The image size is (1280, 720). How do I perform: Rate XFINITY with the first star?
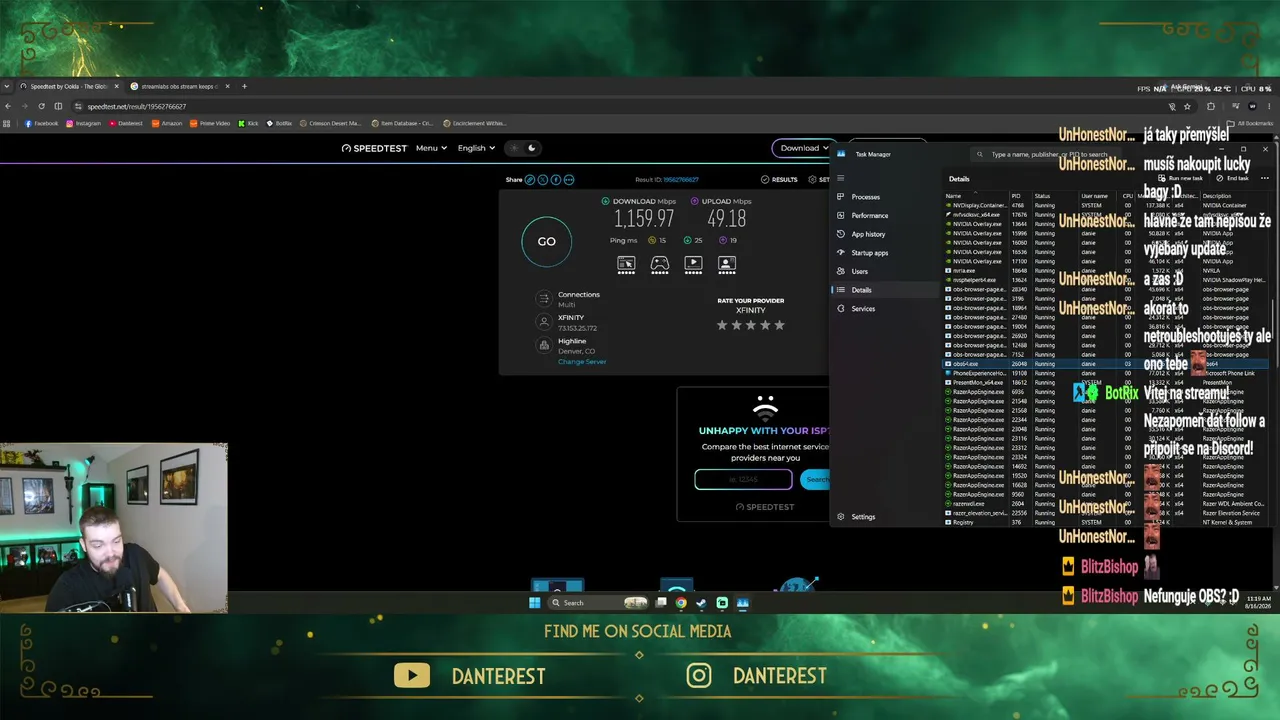tap(722, 325)
